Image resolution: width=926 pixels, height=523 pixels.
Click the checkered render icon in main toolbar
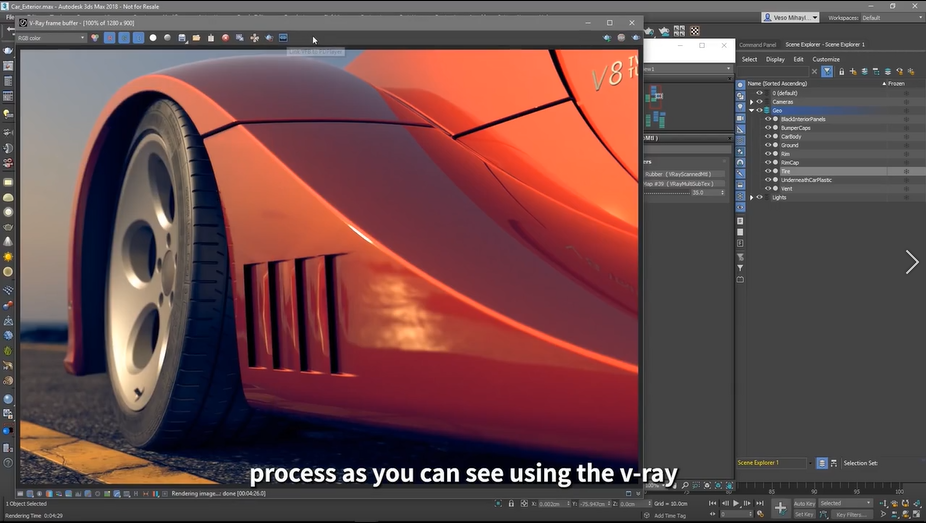pyautogui.click(x=695, y=31)
